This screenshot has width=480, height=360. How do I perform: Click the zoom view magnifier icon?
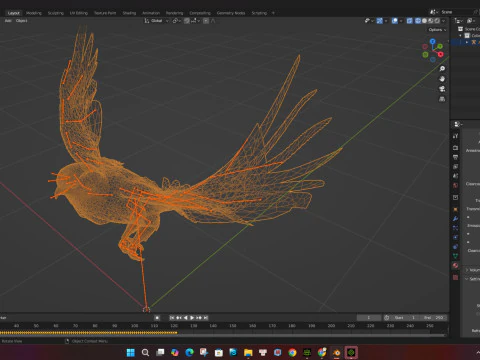(x=442, y=69)
